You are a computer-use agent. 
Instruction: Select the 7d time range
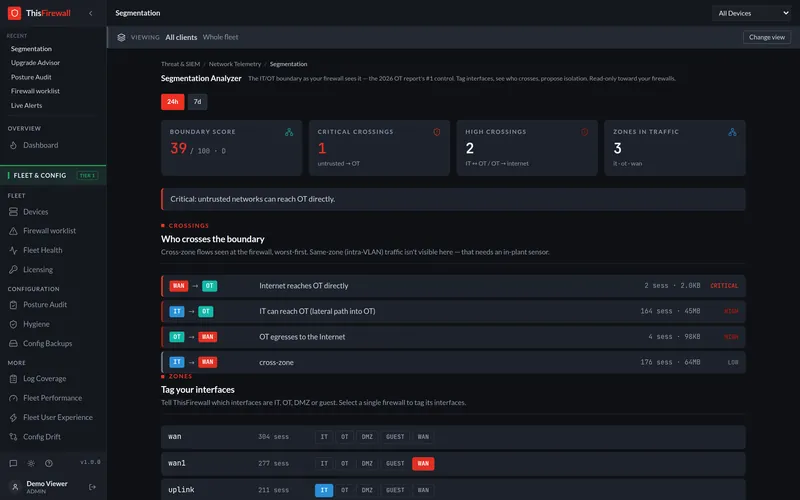(x=197, y=102)
